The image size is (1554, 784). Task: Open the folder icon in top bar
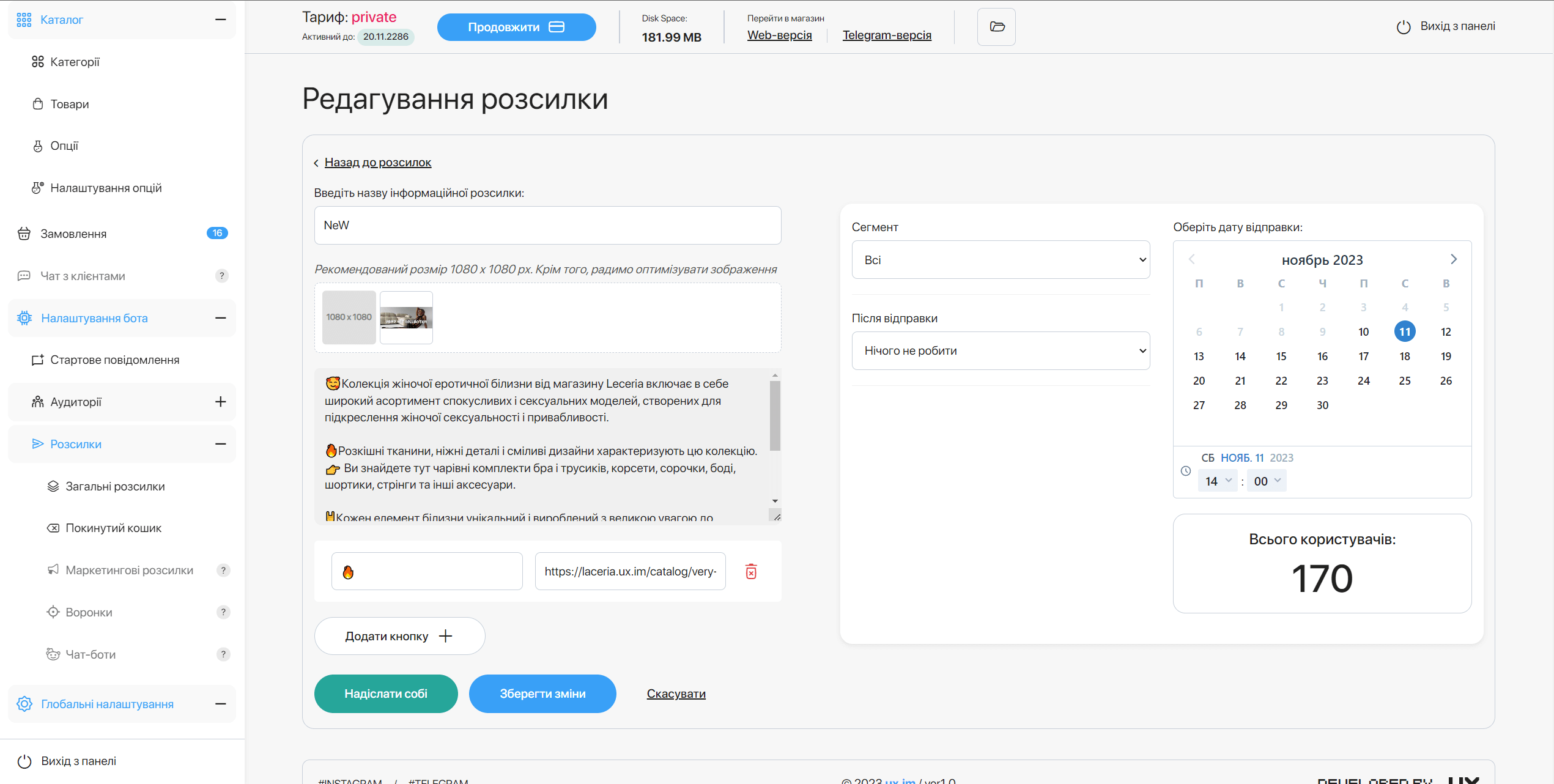996,27
